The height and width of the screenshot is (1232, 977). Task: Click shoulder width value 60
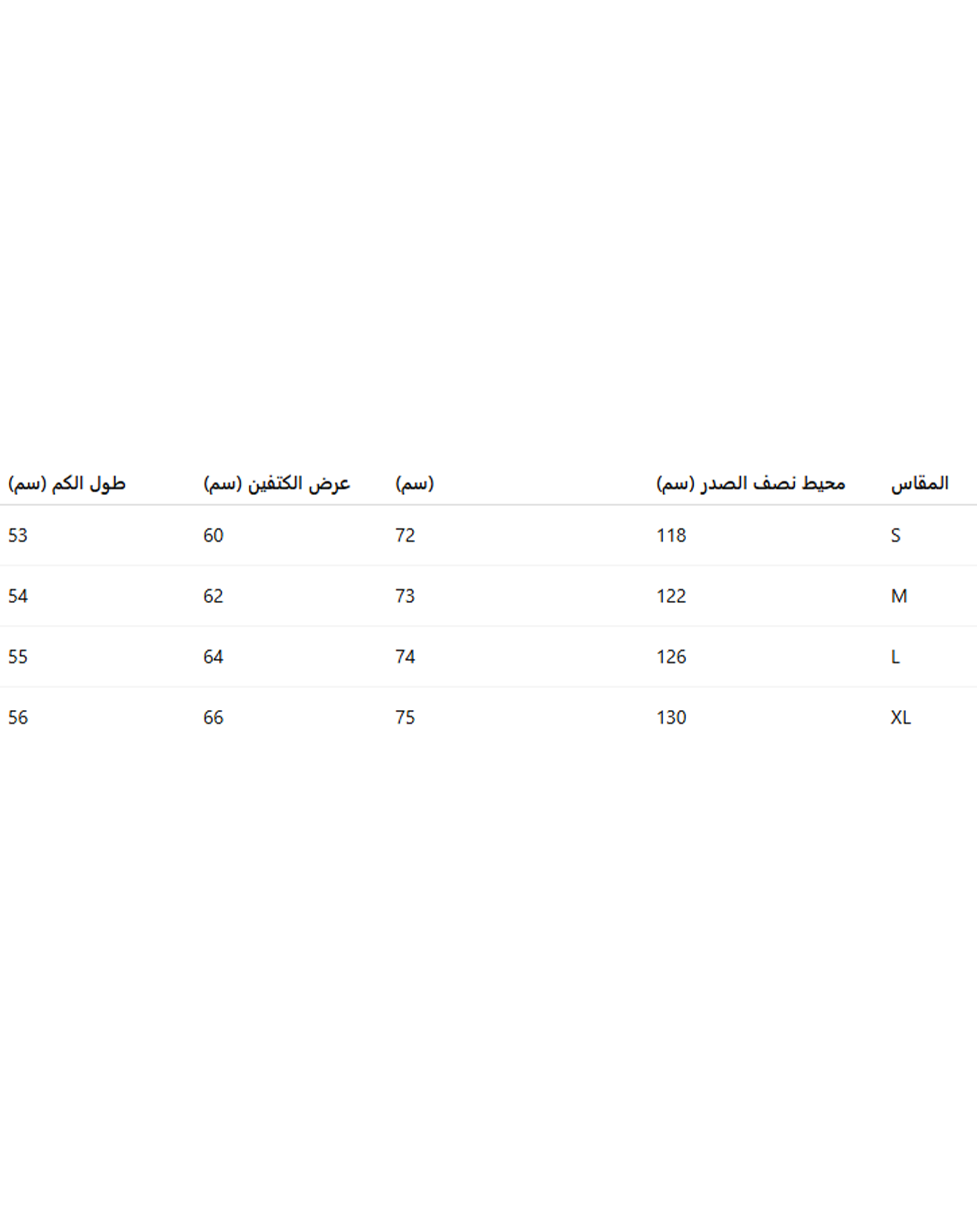click(x=213, y=535)
